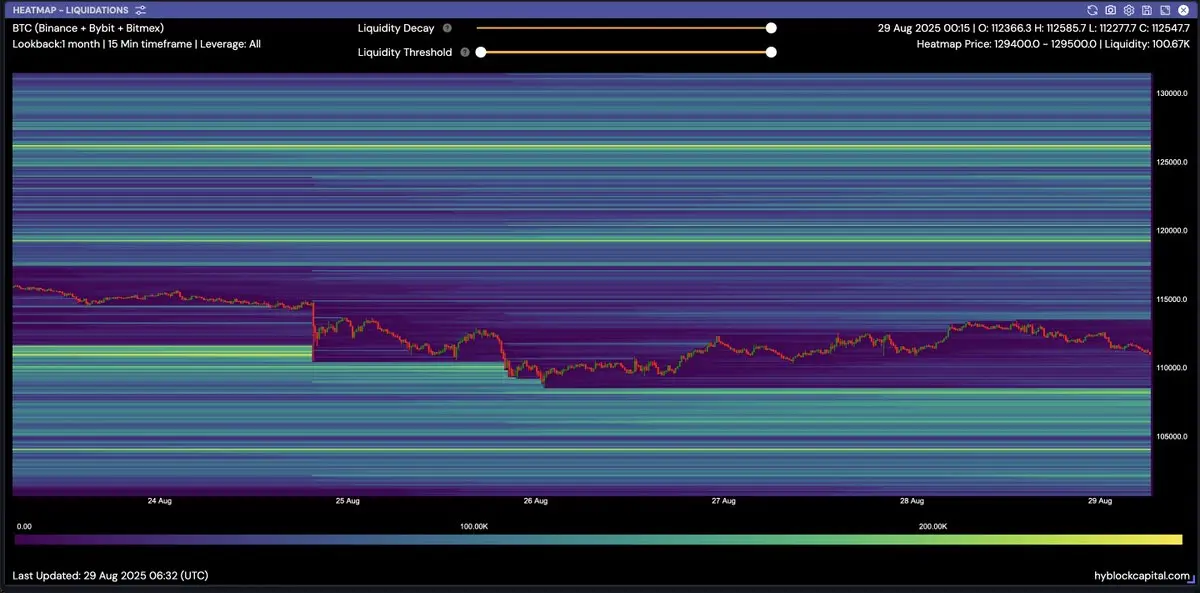Click the BTC (Binance + Bybit + Bitmex) label

click(88, 29)
